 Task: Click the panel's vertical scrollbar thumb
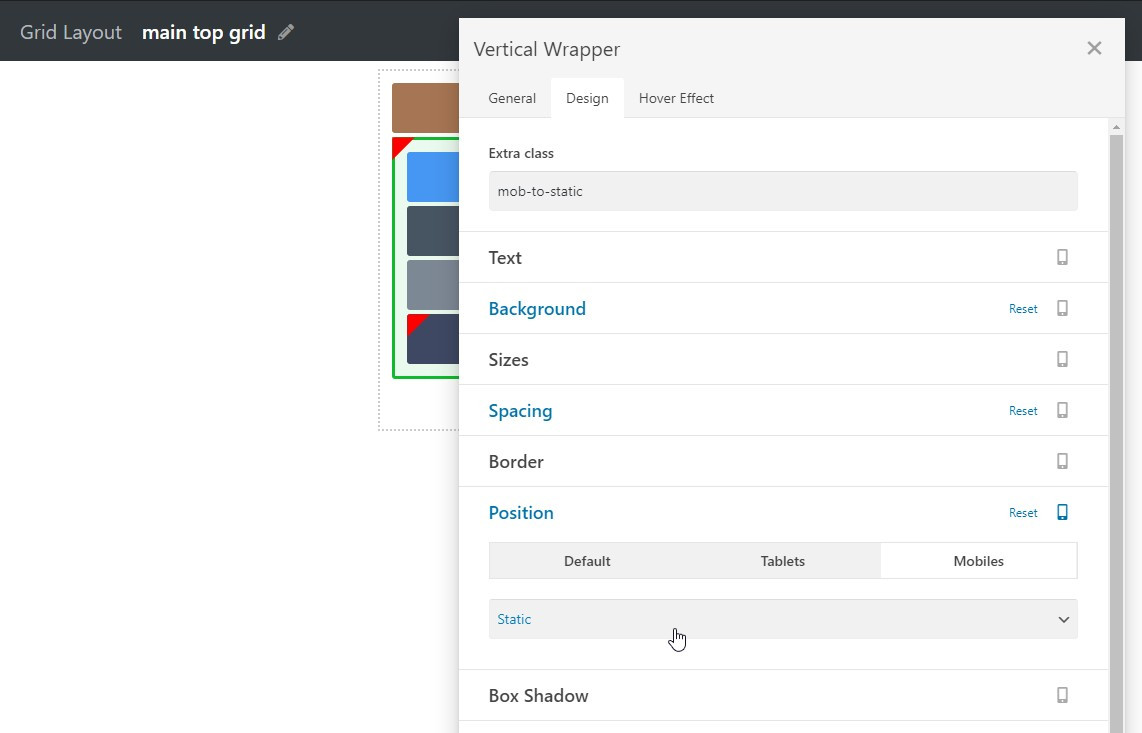click(1116, 434)
